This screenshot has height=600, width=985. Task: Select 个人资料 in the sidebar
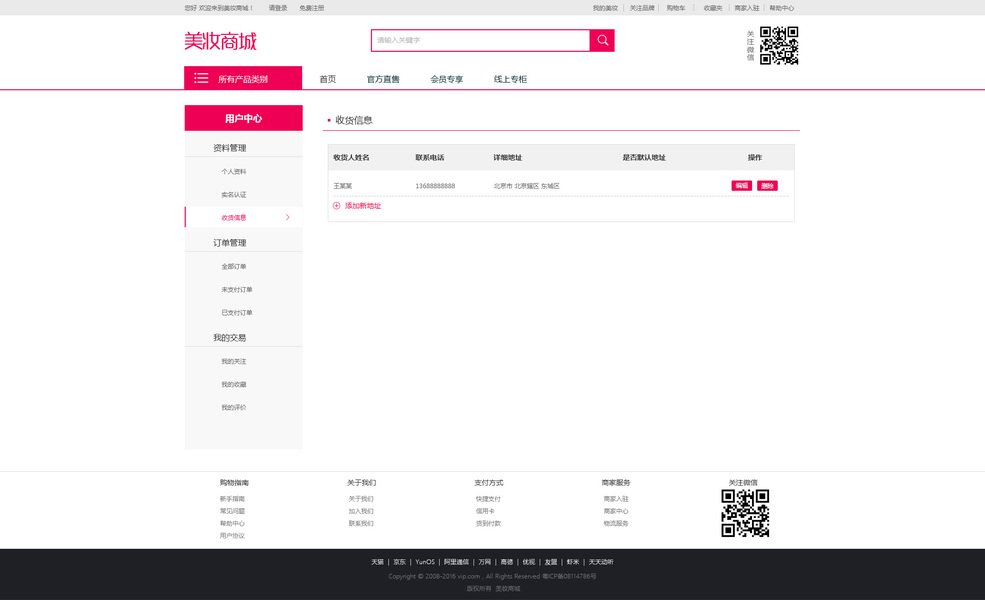[234, 172]
